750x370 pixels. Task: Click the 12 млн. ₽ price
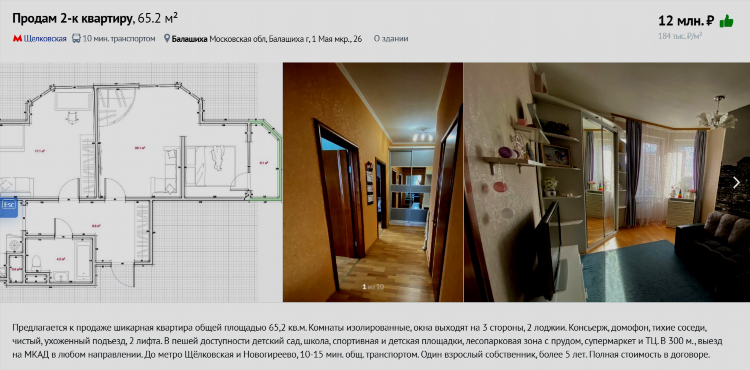click(x=686, y=21)
